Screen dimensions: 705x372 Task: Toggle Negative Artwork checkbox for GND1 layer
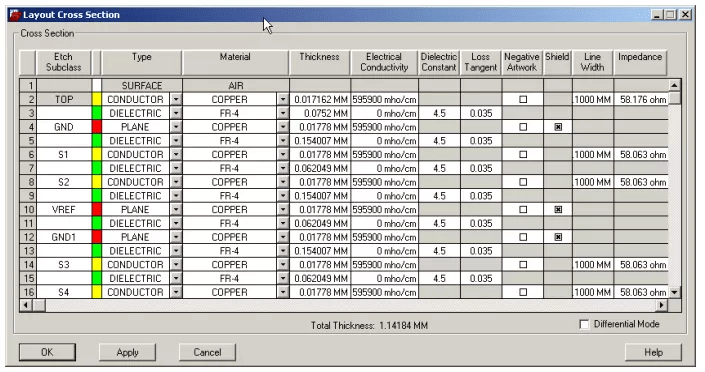pyautogui.click(x=523, y=237)
